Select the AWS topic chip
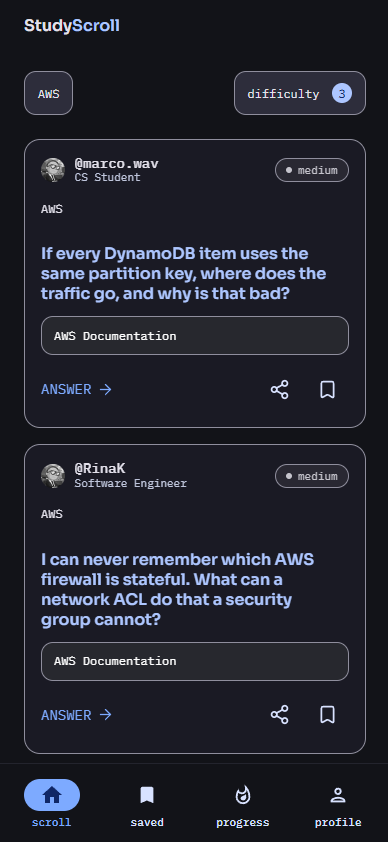The width and height of the screenshot is (388, 842). [x=48, y=93]
